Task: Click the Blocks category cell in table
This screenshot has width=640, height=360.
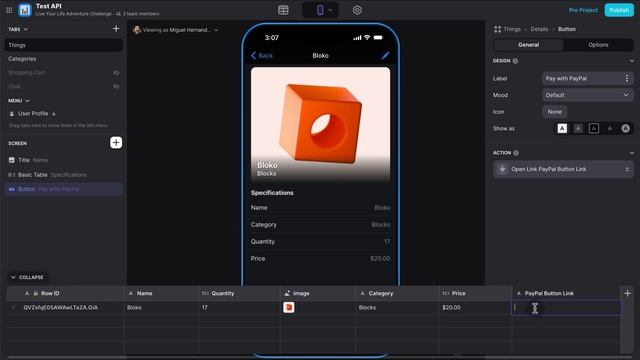Action: coord(397,308)
